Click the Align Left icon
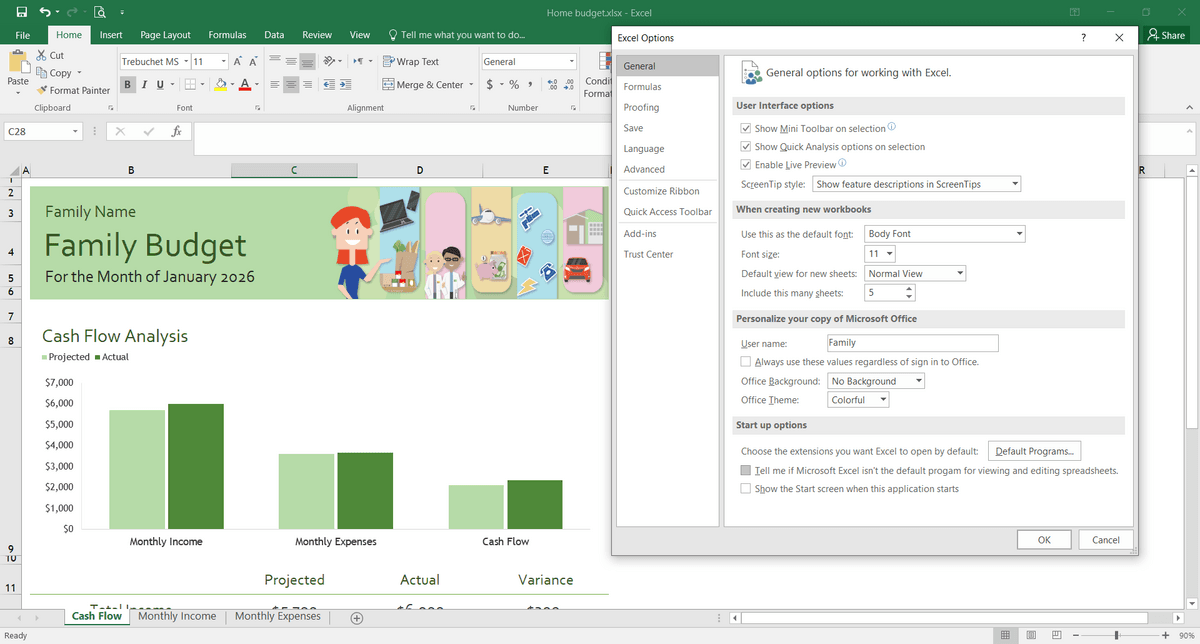1200x644 pixels. coord(275,85)
